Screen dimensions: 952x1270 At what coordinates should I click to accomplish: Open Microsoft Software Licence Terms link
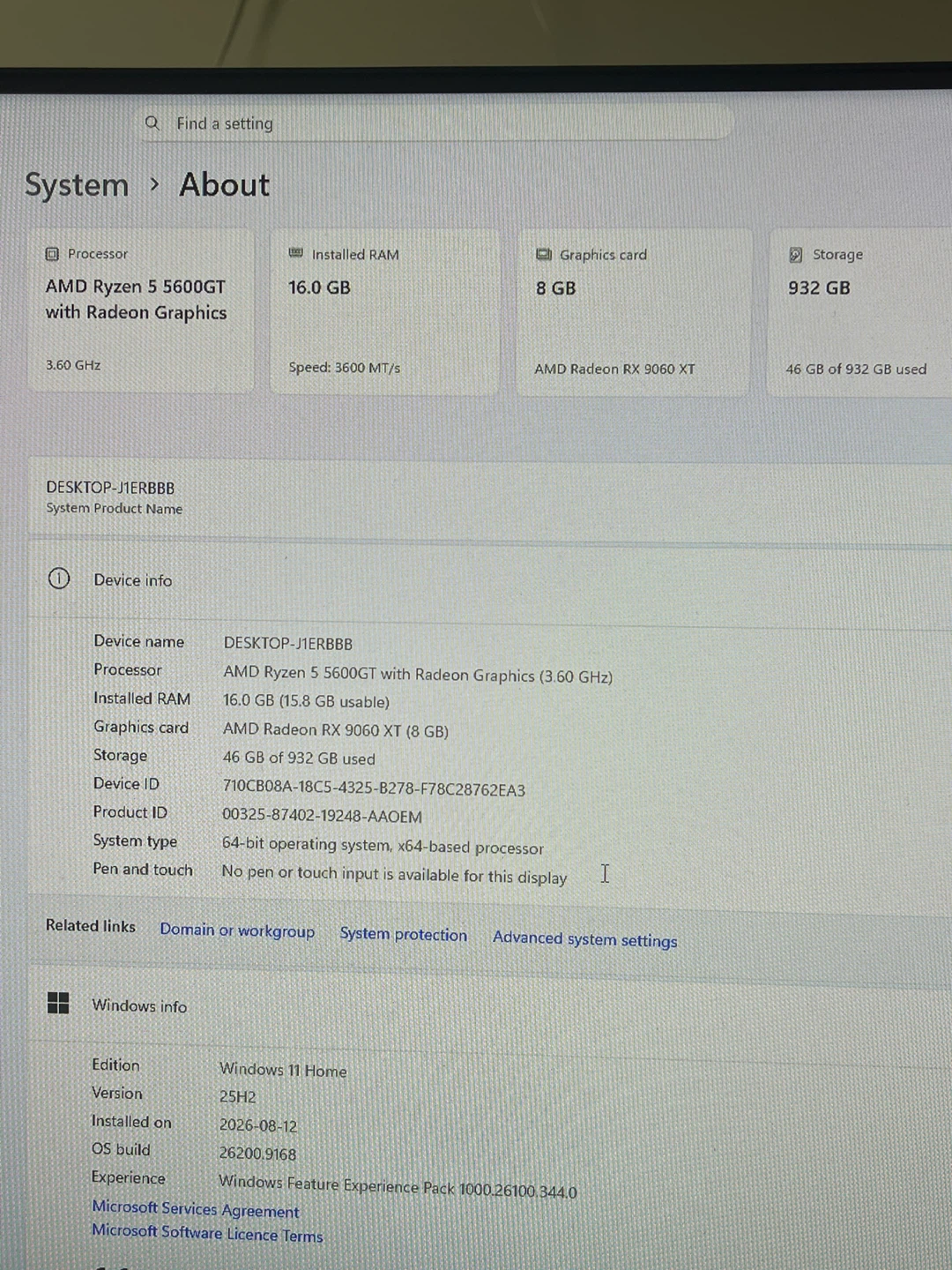(x=208, y=1233)
